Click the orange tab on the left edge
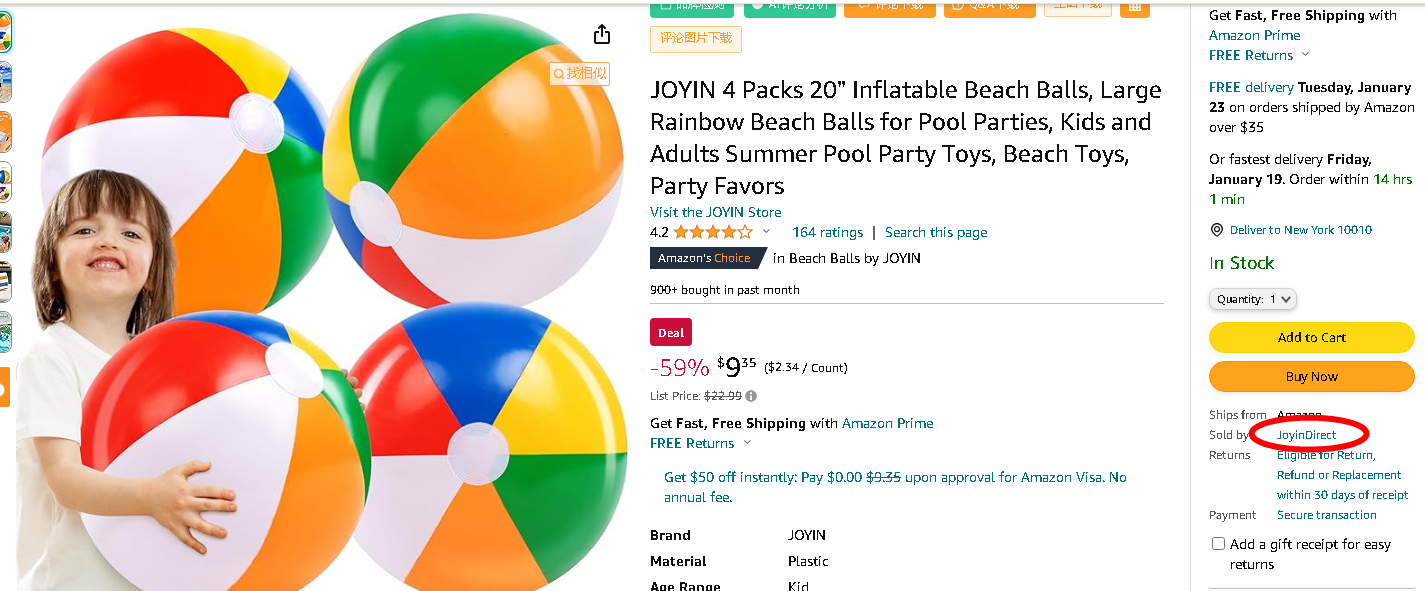 [5, 388]
